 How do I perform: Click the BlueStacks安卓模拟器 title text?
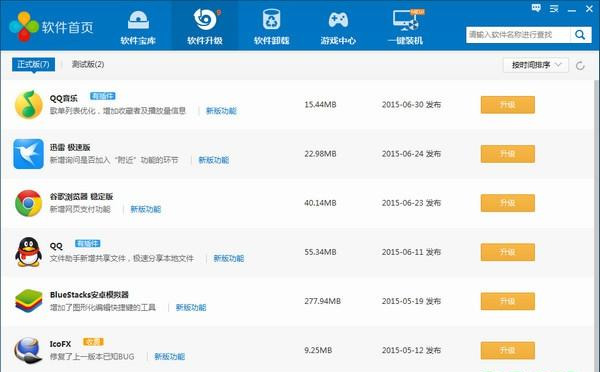click(x=89, y=295)
